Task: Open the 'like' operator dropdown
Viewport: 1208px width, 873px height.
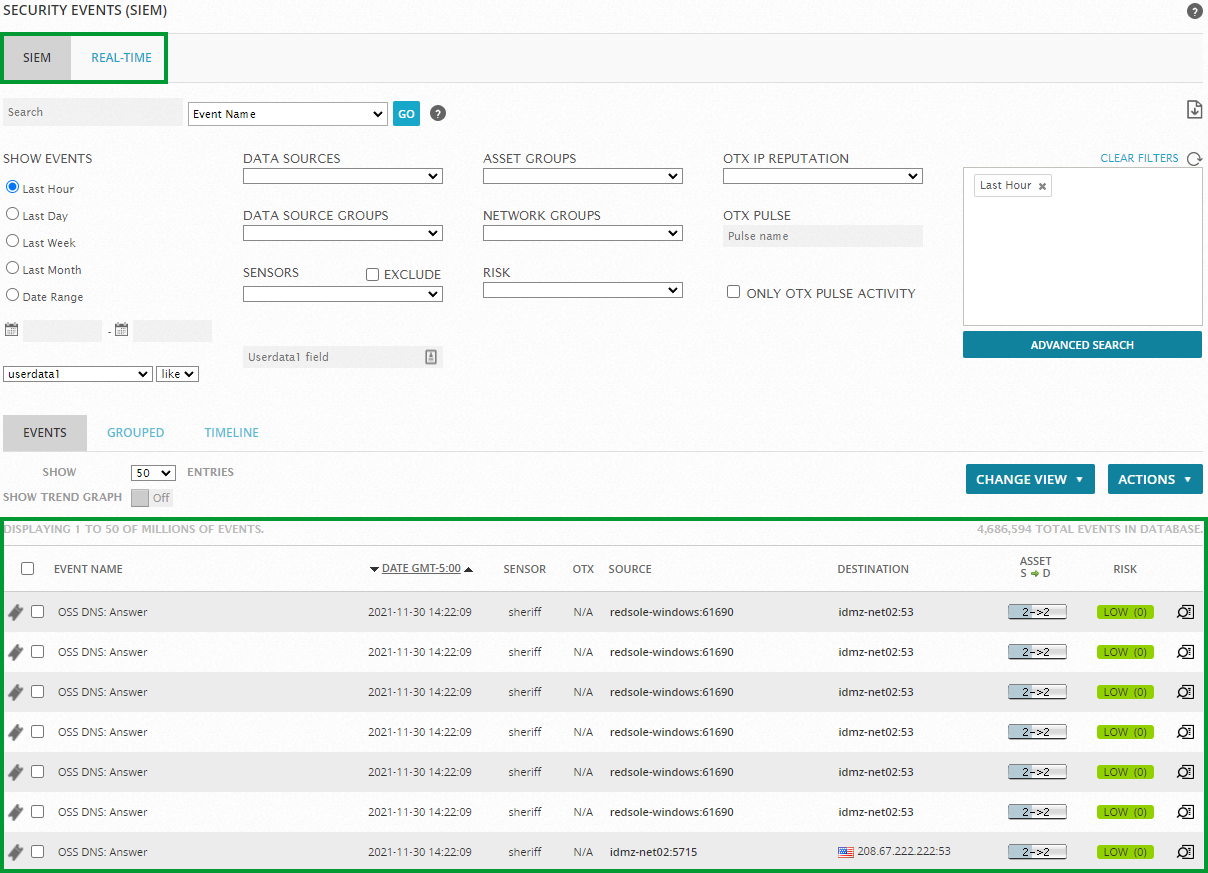Action: [178, 374]
